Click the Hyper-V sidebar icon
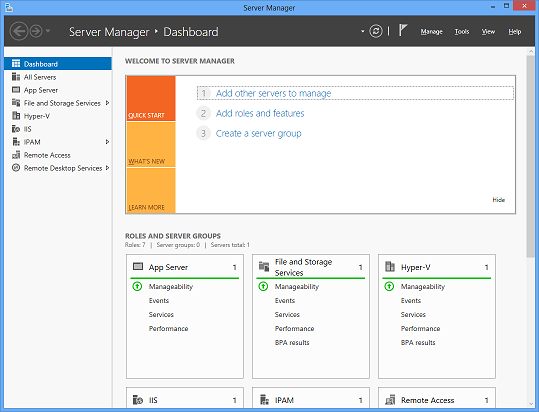The width and height of the screenshot is (539, 412). [x=16, y=115]
